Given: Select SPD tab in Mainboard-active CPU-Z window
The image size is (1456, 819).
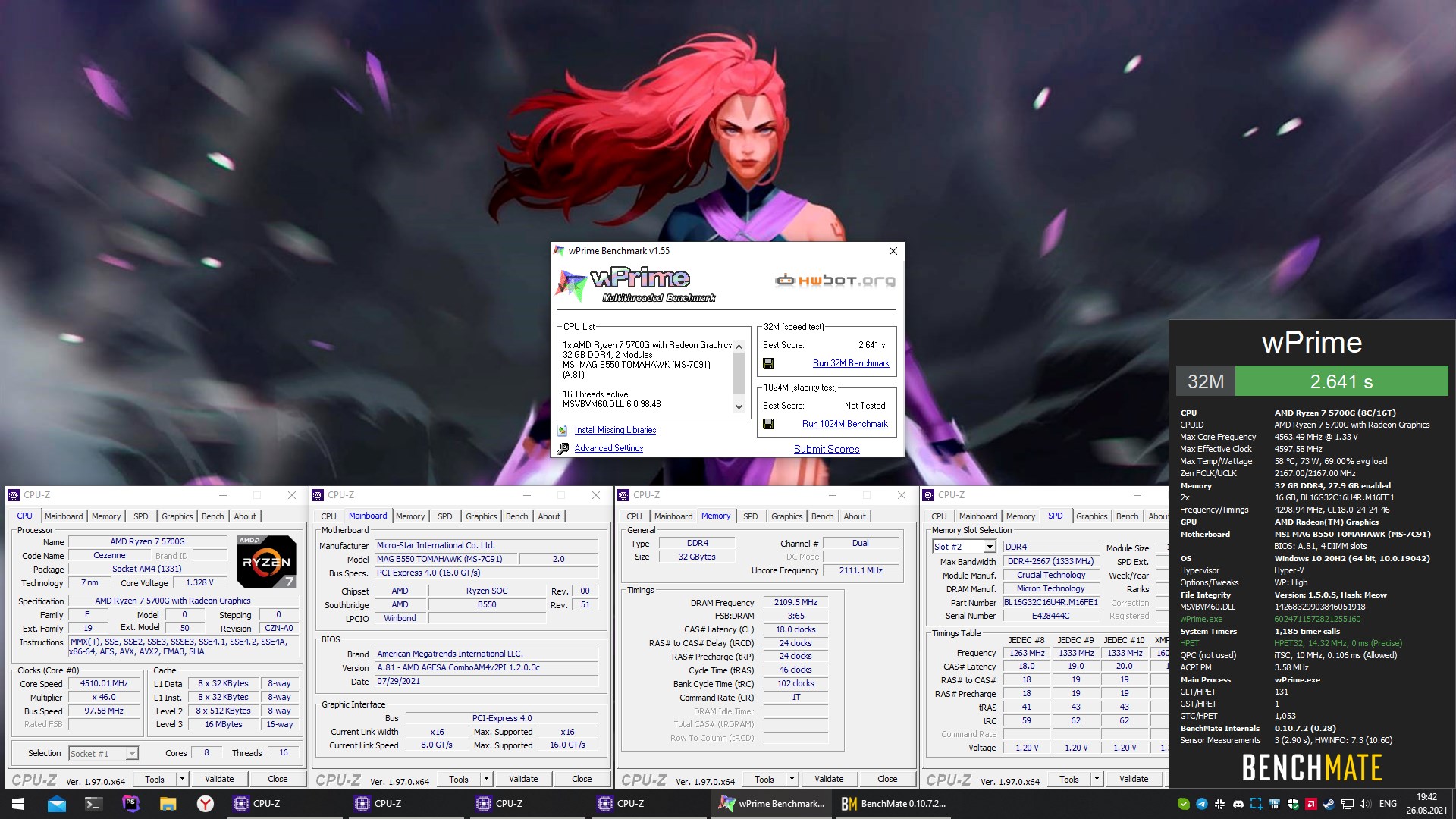Looking at the screenshot, I should click(x=445, y=516).
